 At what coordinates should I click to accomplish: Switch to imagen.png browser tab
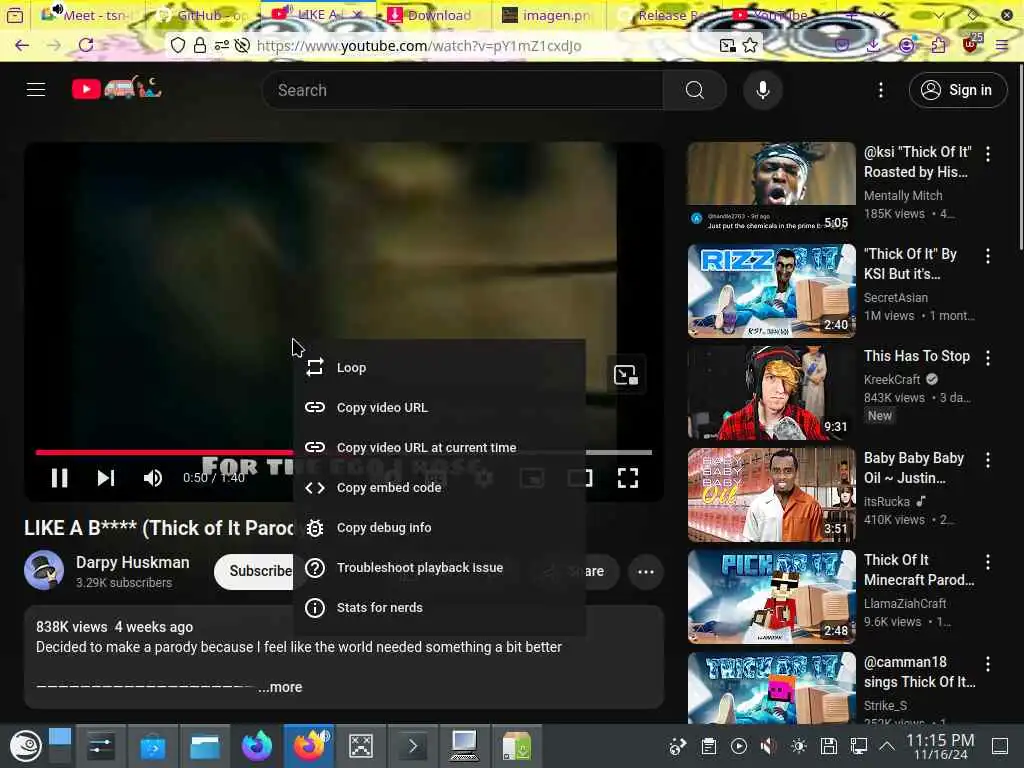click(547, 15)
